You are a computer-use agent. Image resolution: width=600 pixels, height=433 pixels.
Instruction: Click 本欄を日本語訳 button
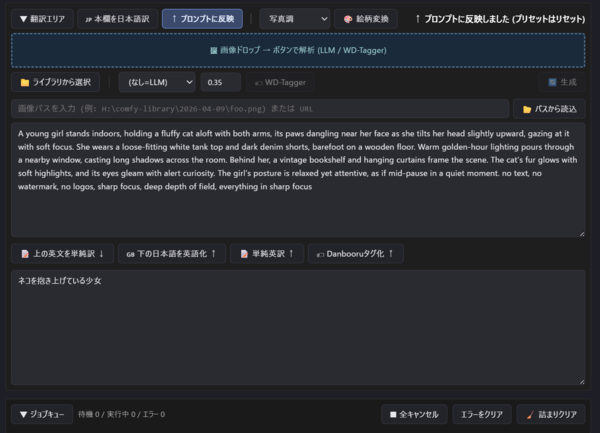(x=117, y=19)
